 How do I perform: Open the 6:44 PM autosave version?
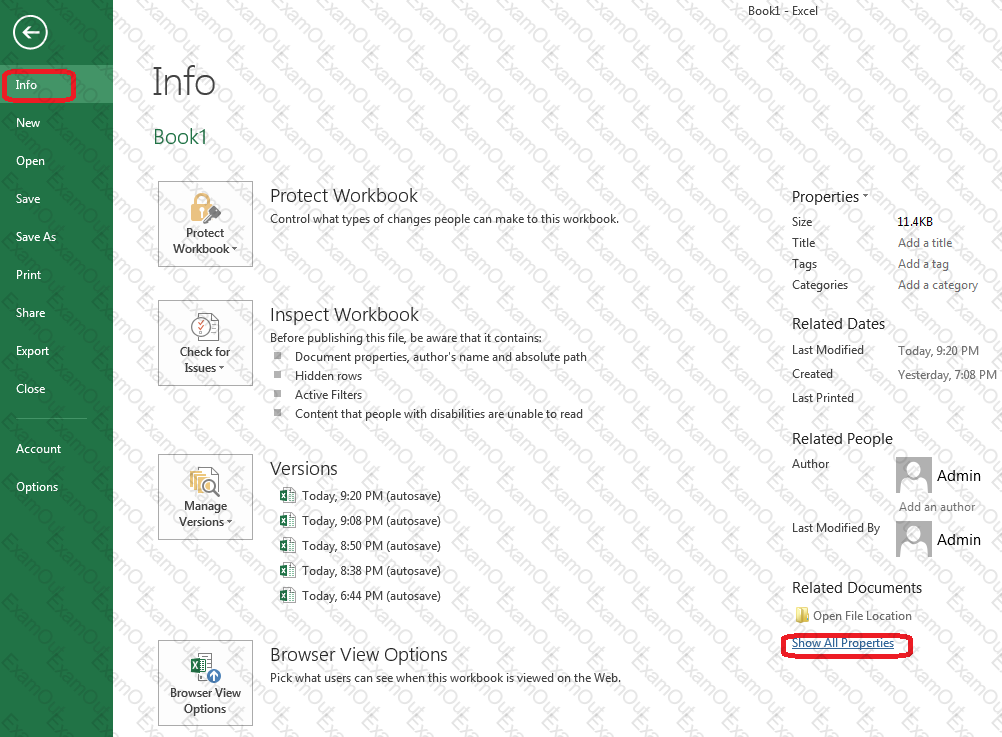[x=370, y=596]
